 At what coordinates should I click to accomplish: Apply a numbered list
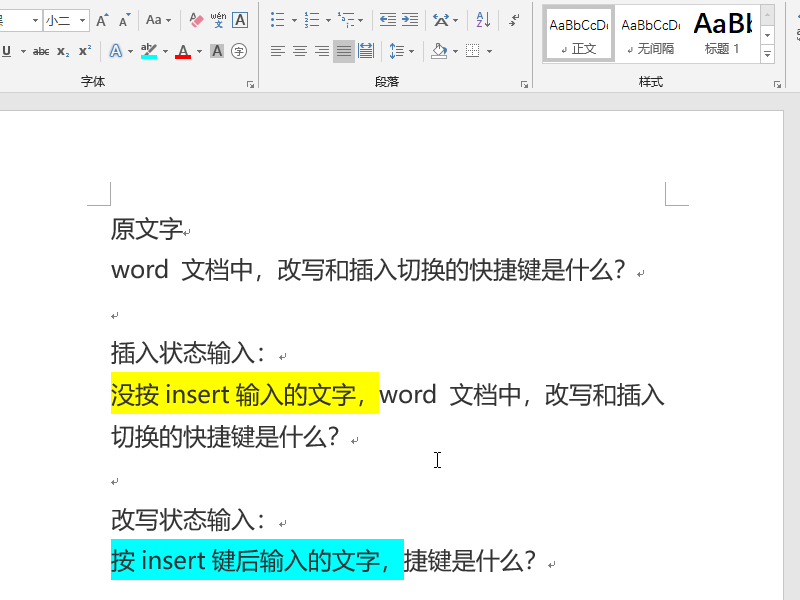311,20
